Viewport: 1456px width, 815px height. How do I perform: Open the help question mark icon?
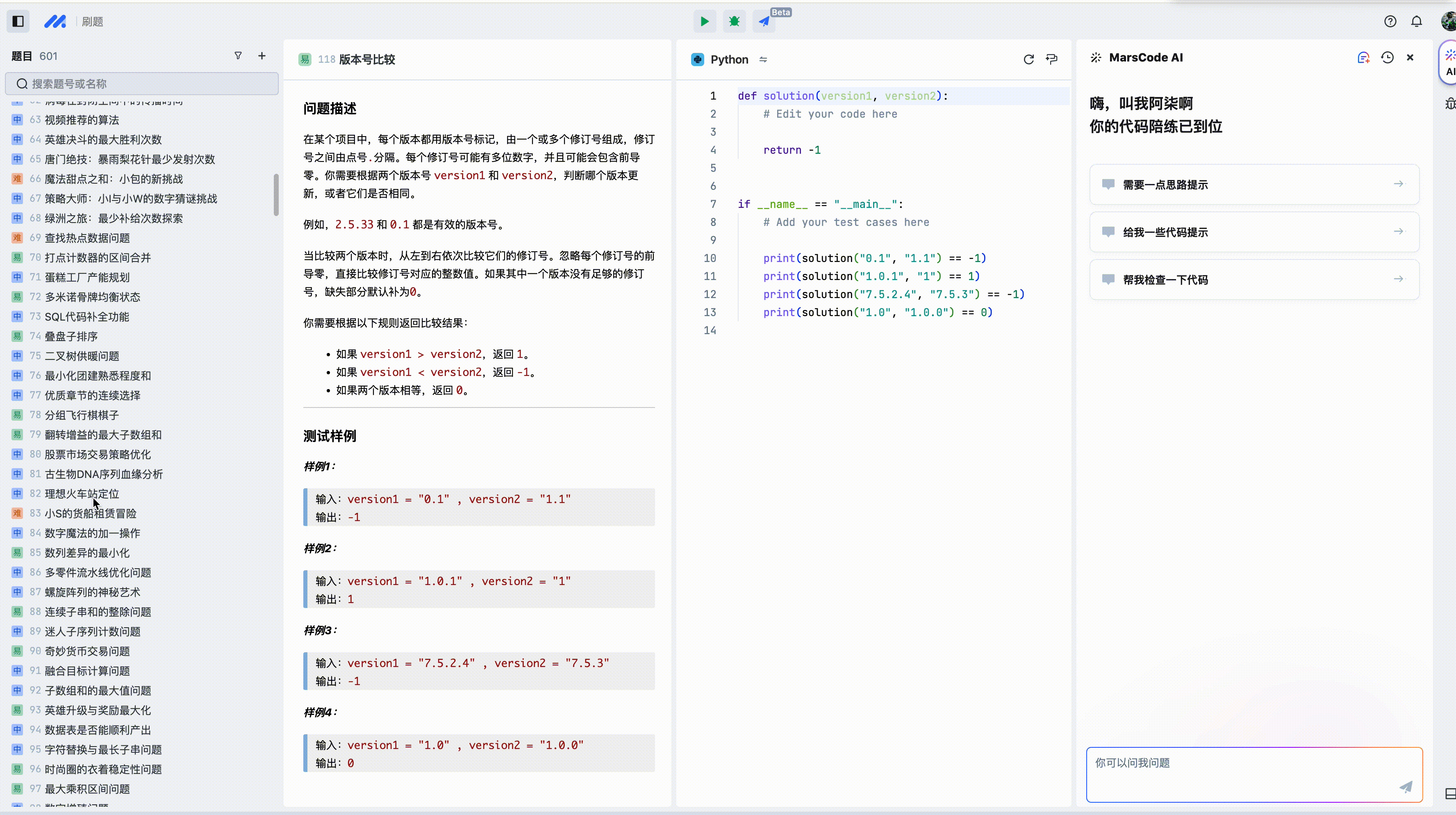click(1390, 21)
